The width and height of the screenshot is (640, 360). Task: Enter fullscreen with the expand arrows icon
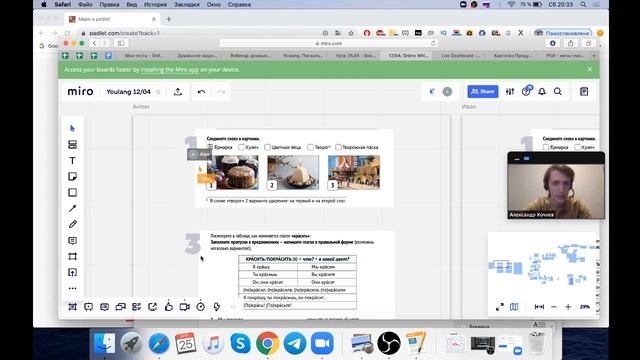click(x=500, y=307)
